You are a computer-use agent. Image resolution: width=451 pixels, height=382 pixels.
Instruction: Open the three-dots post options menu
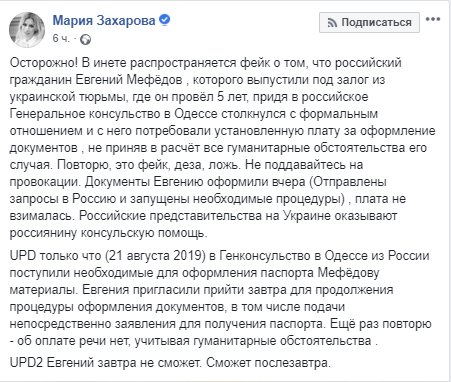(x=433, y=19)
